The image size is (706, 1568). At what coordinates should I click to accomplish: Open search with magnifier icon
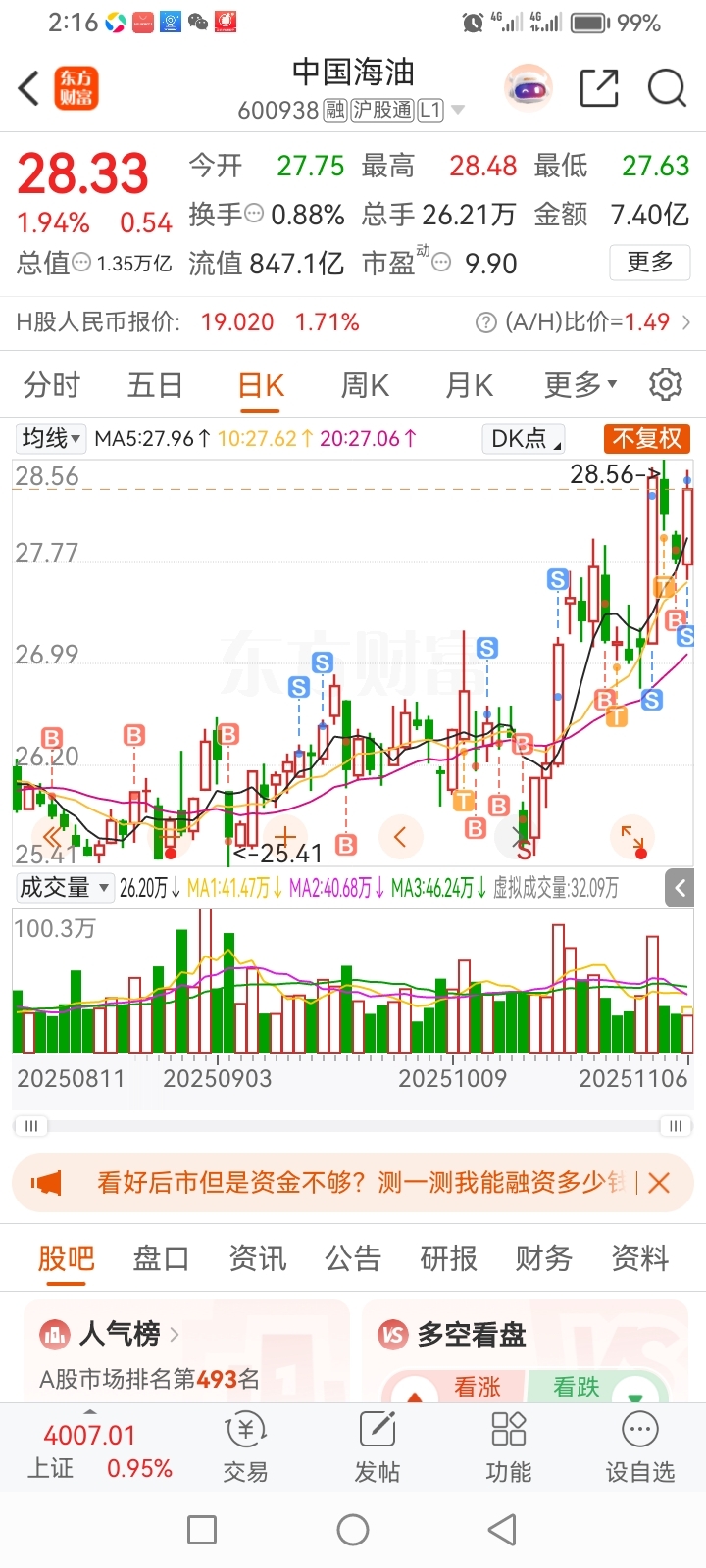pos(667,88)
